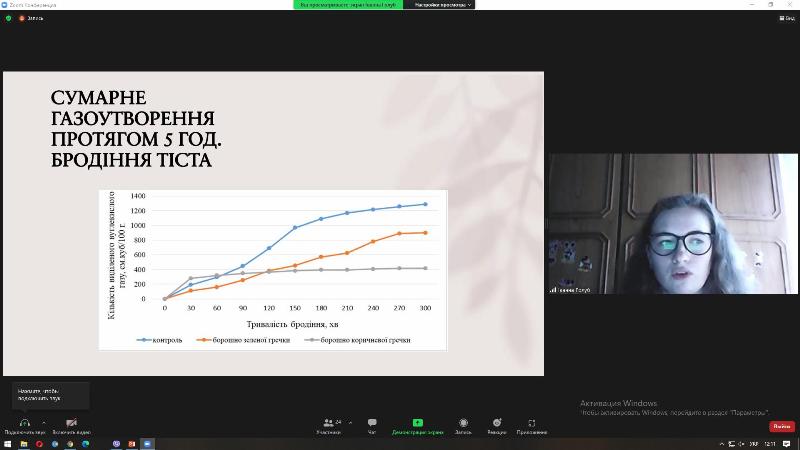Click the clock showing 12:11
Screen dimensions: 800x450
coord(770,444)
